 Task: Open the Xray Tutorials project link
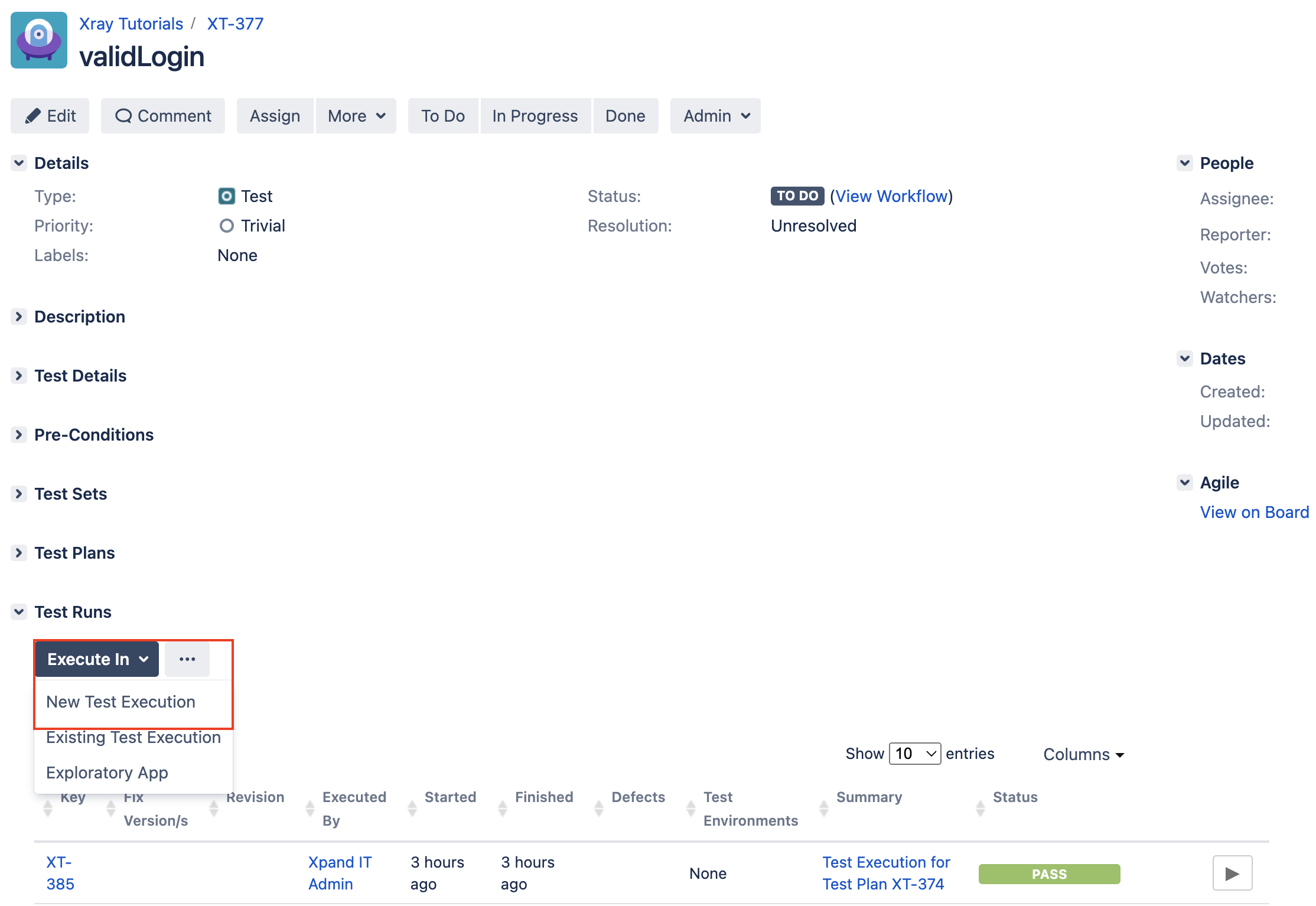(x=131, y=24)
